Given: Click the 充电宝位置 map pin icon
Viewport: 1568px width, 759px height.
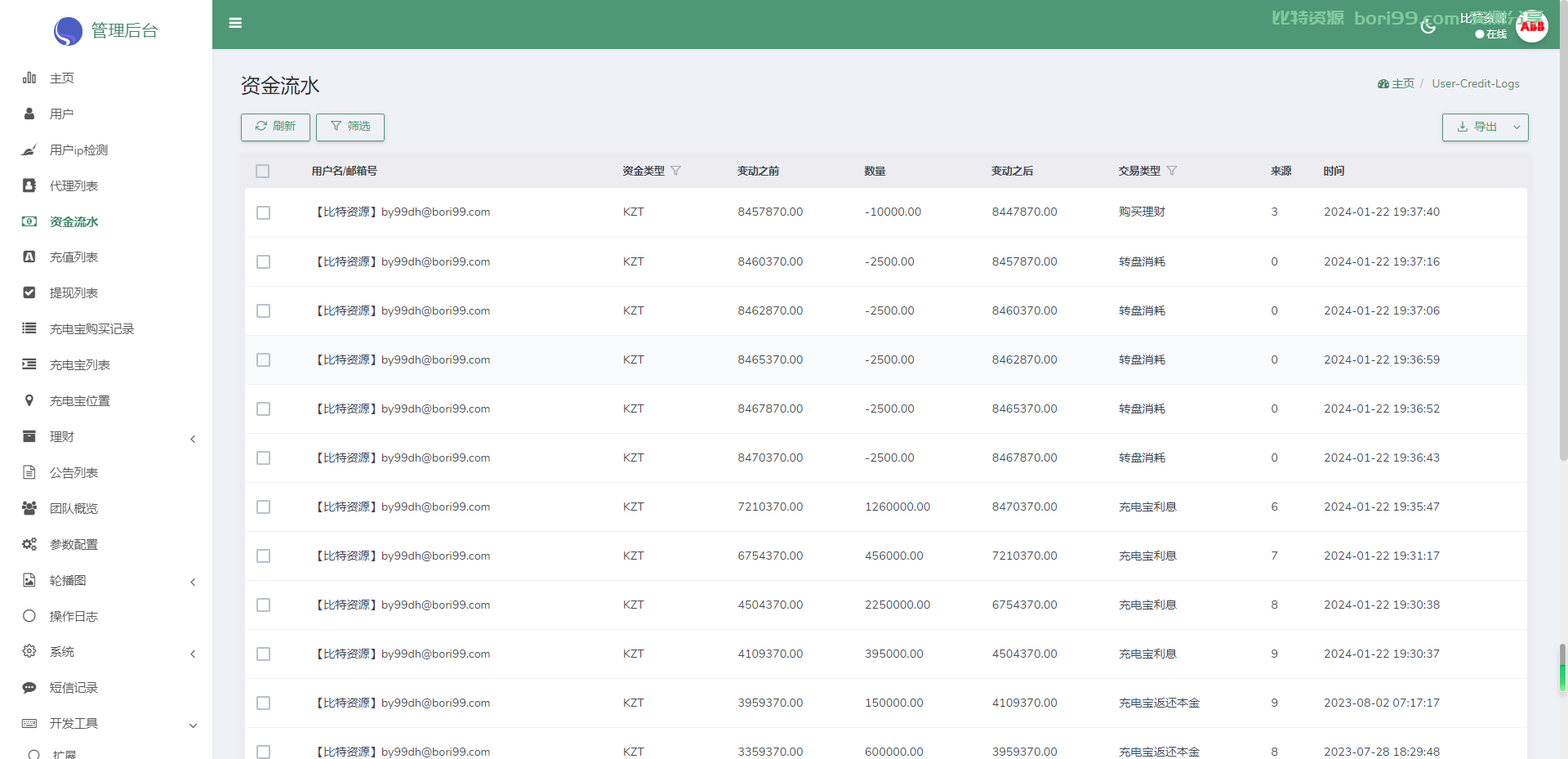Looking at the screenshot, I should [x=29, y=400].
